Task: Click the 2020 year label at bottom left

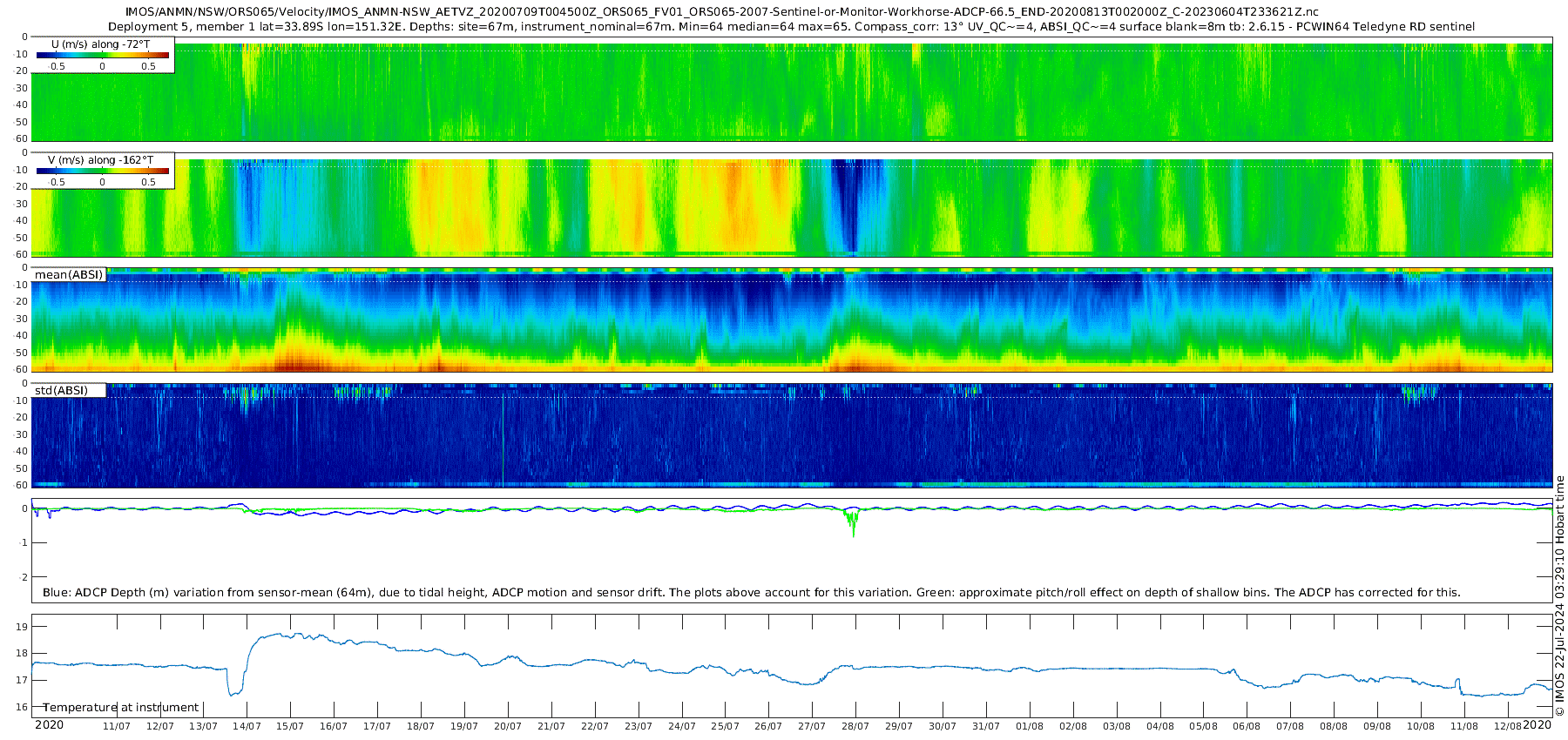Action: [x=49, y=725]
